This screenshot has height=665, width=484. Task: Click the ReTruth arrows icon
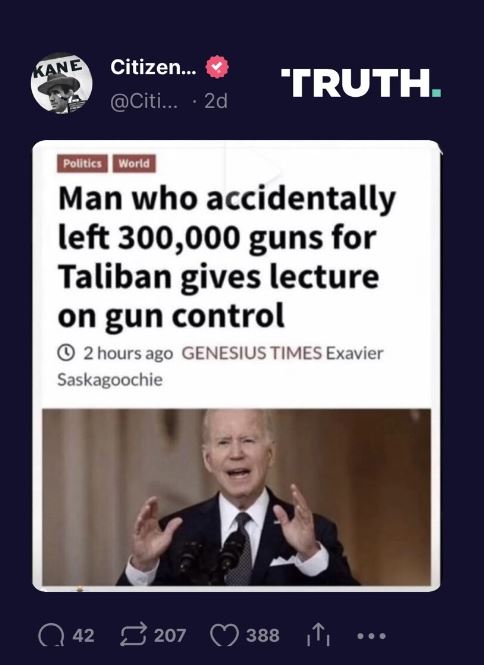tap(134, 635)
